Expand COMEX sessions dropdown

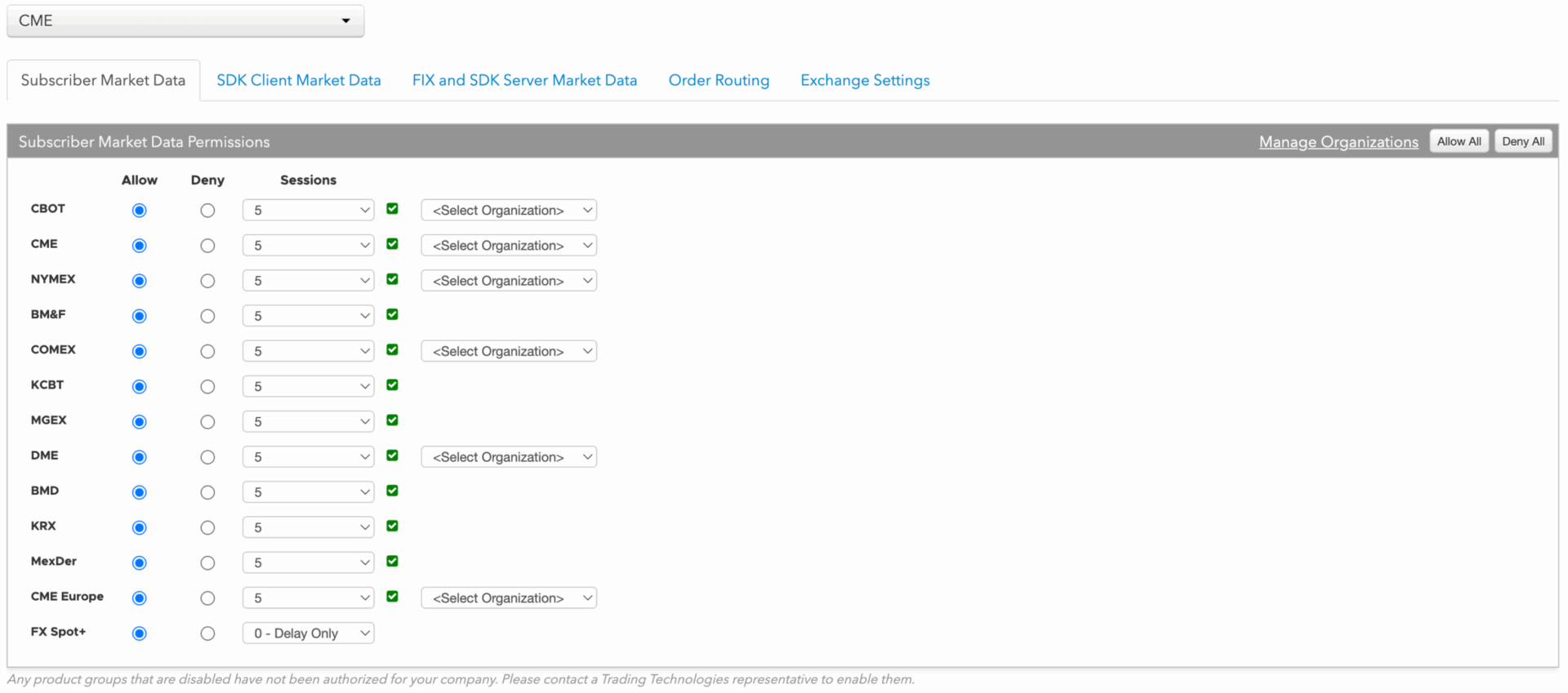[x=309, y=351]
